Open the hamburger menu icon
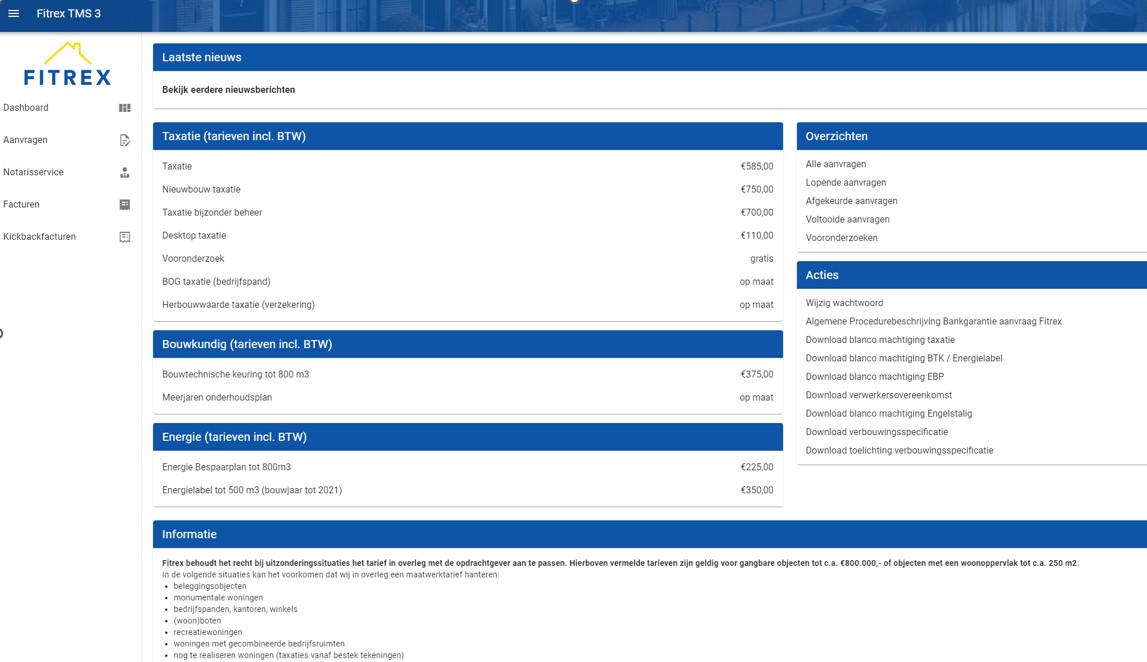The width and height of the screenshot is (1147, 662). pos(14,14)
